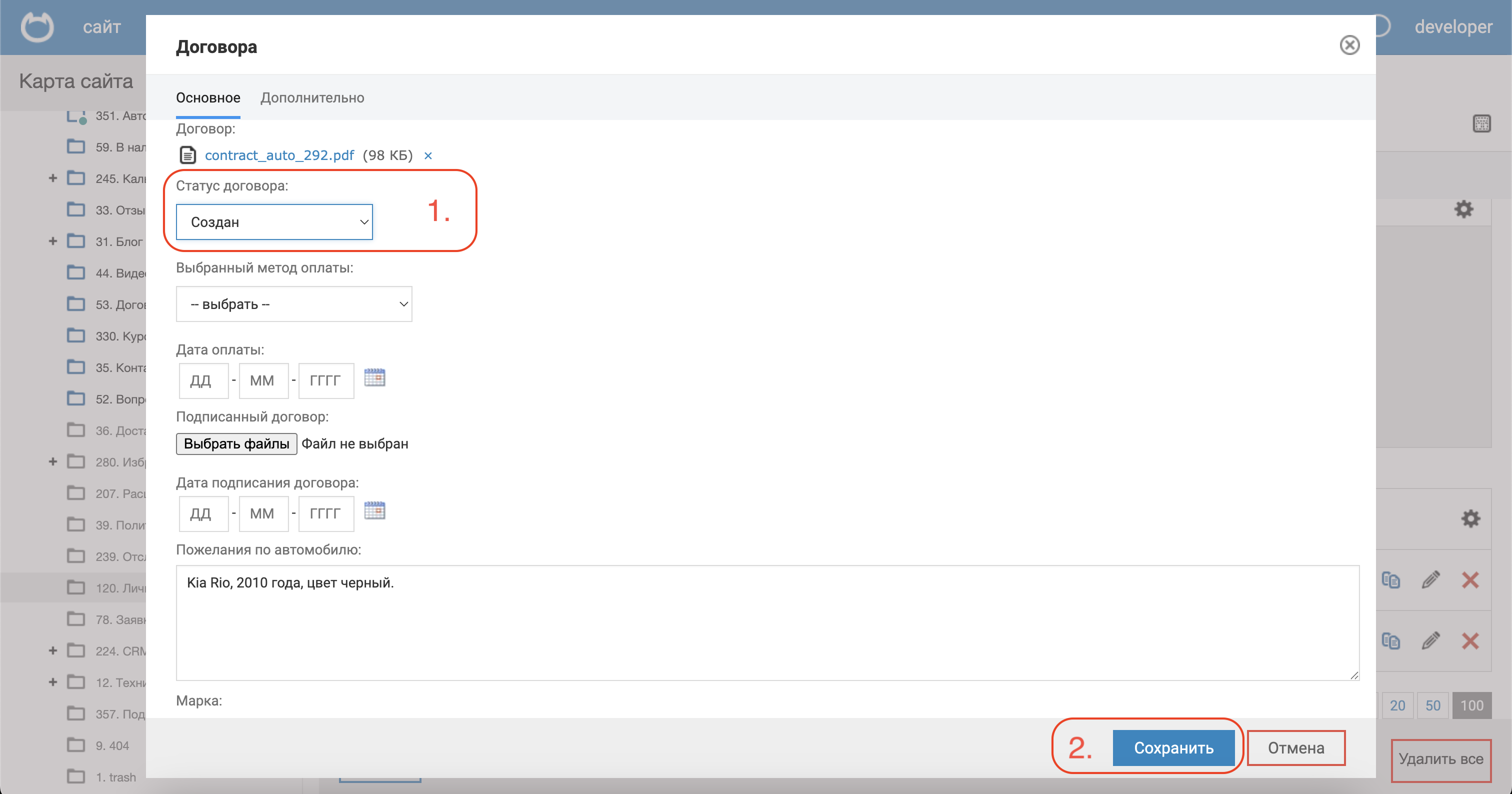Click into the Пожелания по автомобилю text area
Viewport: 1512px width, 794px height.
pos(767,622)
